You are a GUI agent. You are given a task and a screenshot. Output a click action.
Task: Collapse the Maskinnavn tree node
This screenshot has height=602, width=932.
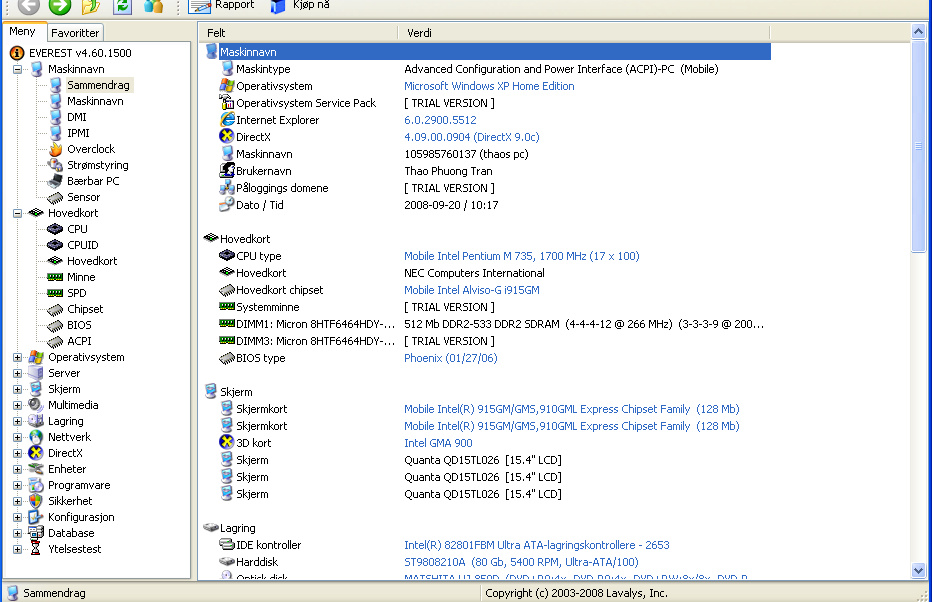click(x=18, y=69)
